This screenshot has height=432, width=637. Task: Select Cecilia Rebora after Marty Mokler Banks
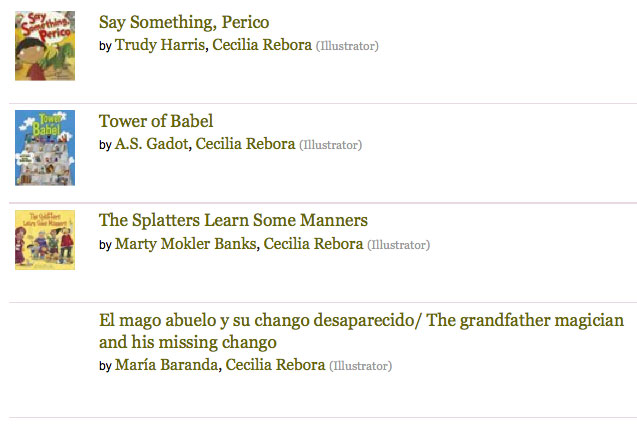(313, 244)
